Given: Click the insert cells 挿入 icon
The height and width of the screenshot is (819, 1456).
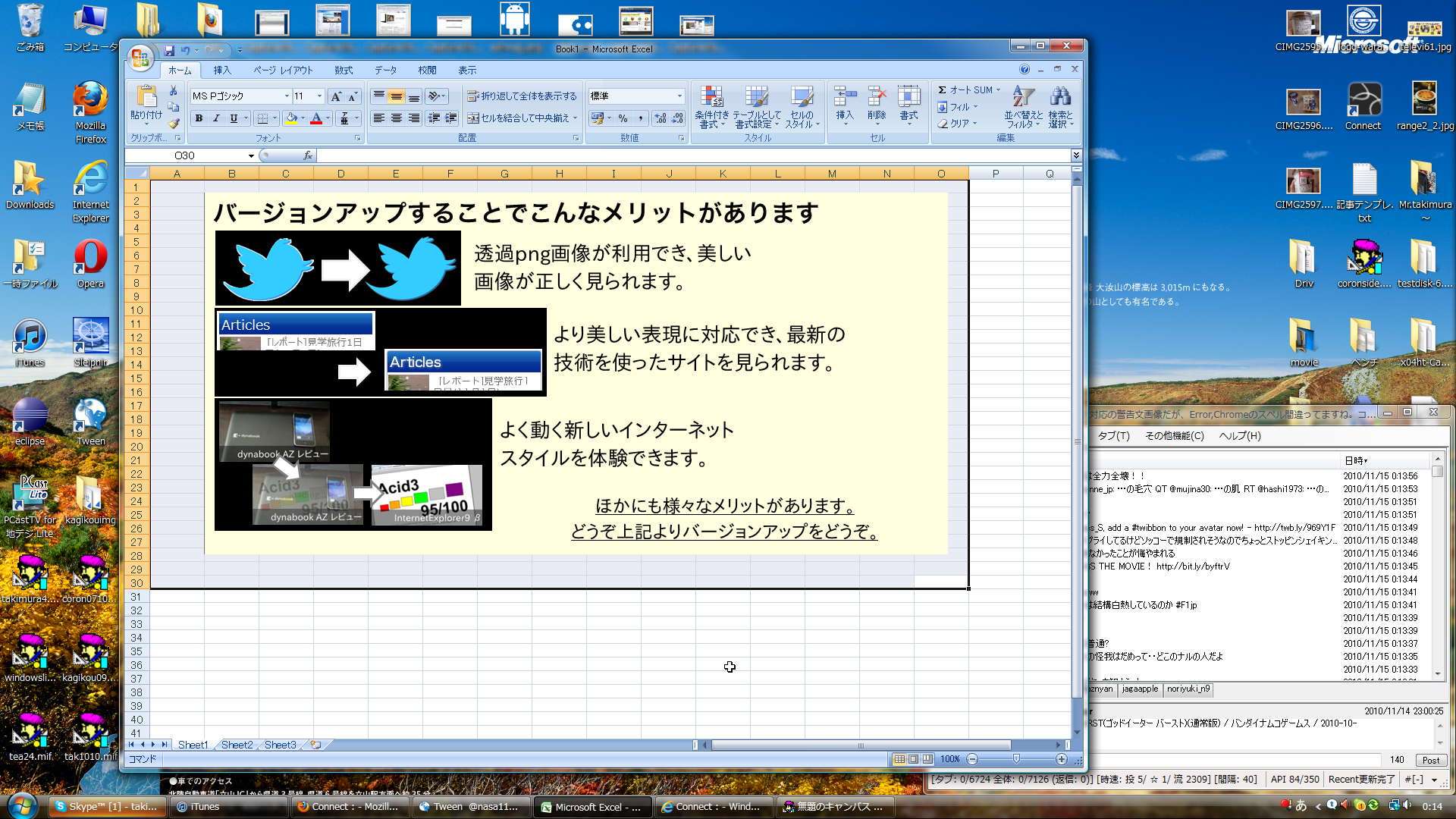Looking at the screenshot, I should coord(845,96).
